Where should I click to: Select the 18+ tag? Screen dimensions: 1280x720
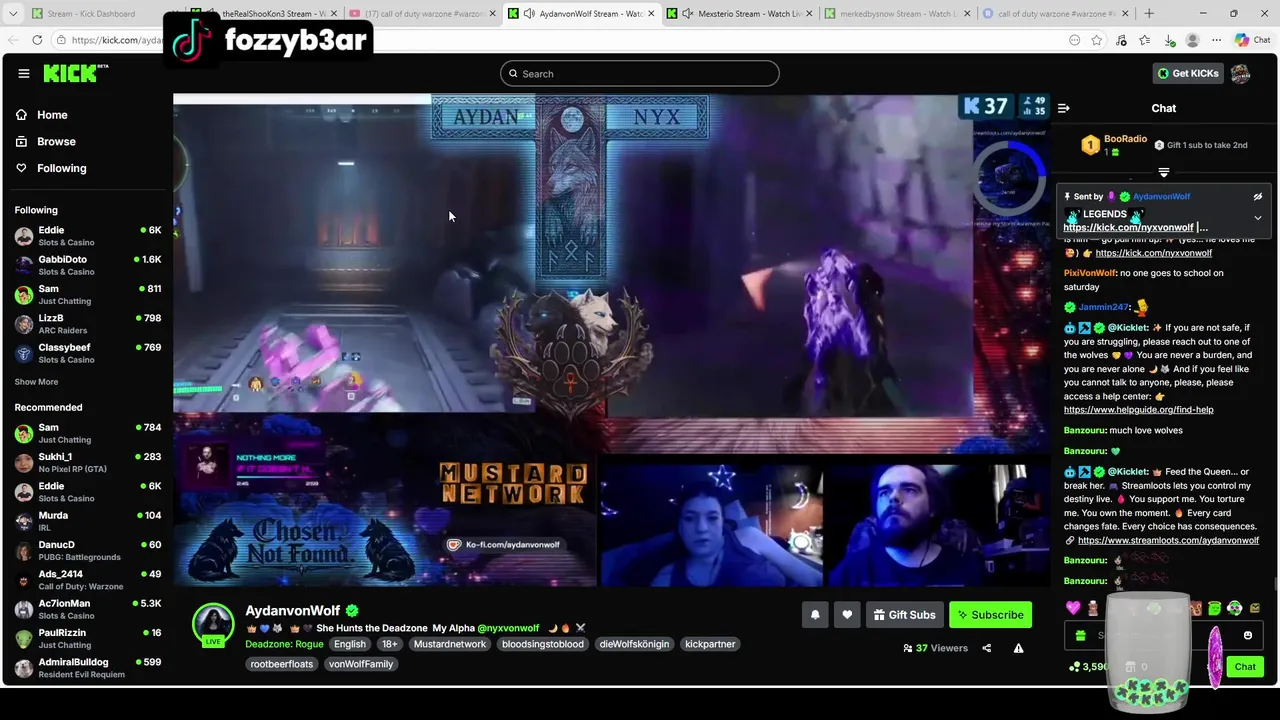(x=390, y=644)
